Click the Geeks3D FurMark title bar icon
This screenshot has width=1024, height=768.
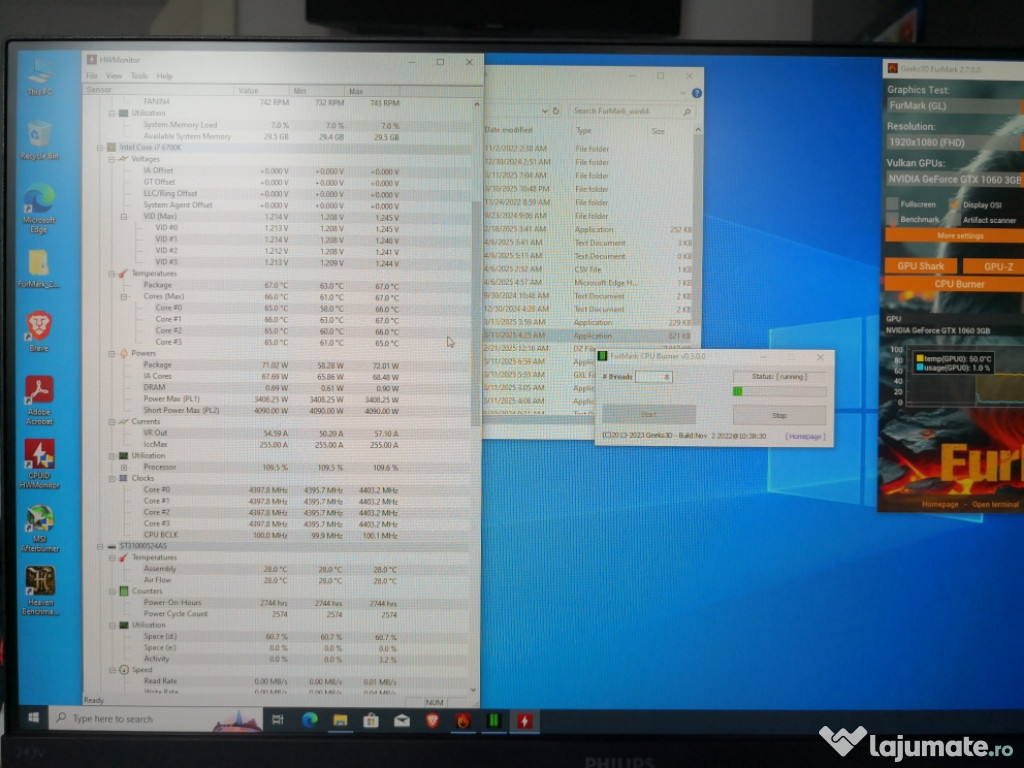[892, 68]
